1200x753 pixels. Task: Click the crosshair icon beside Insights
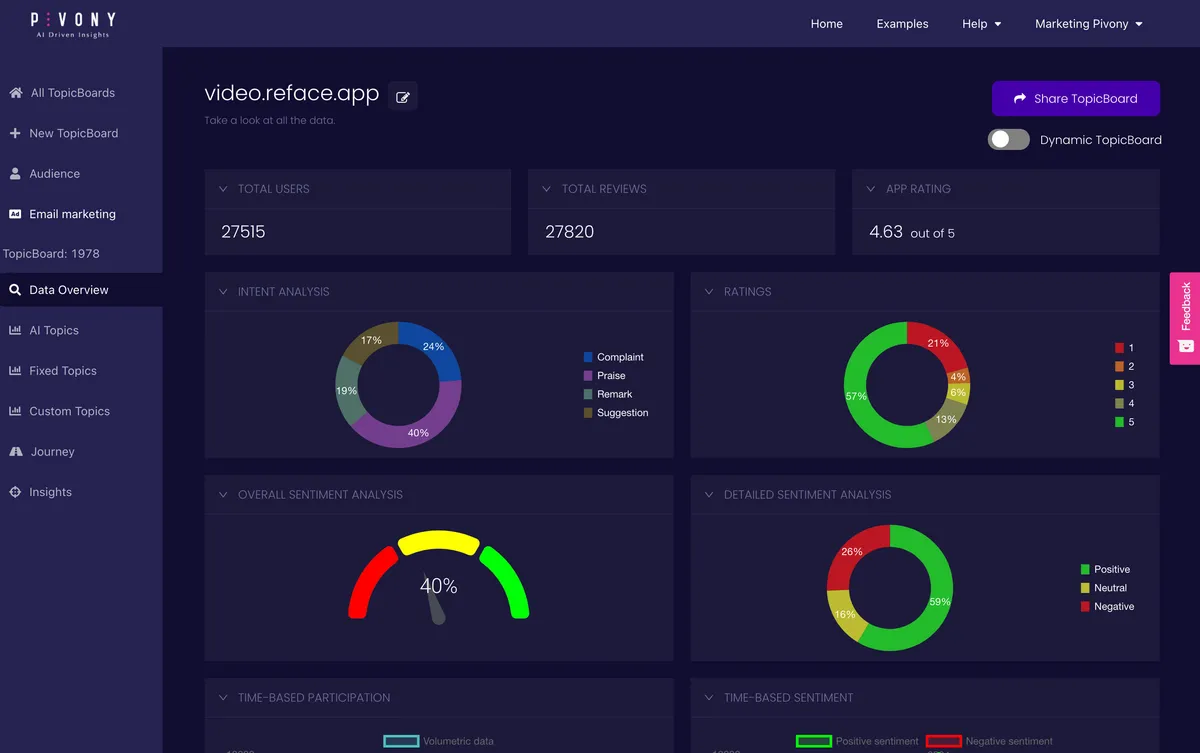click(15, 492)
